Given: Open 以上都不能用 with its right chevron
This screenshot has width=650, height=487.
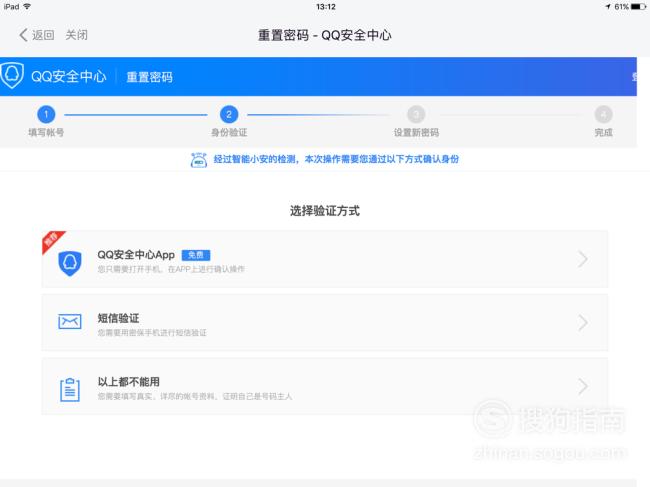Looking at the screenshot, I should (x=583, y=386).
